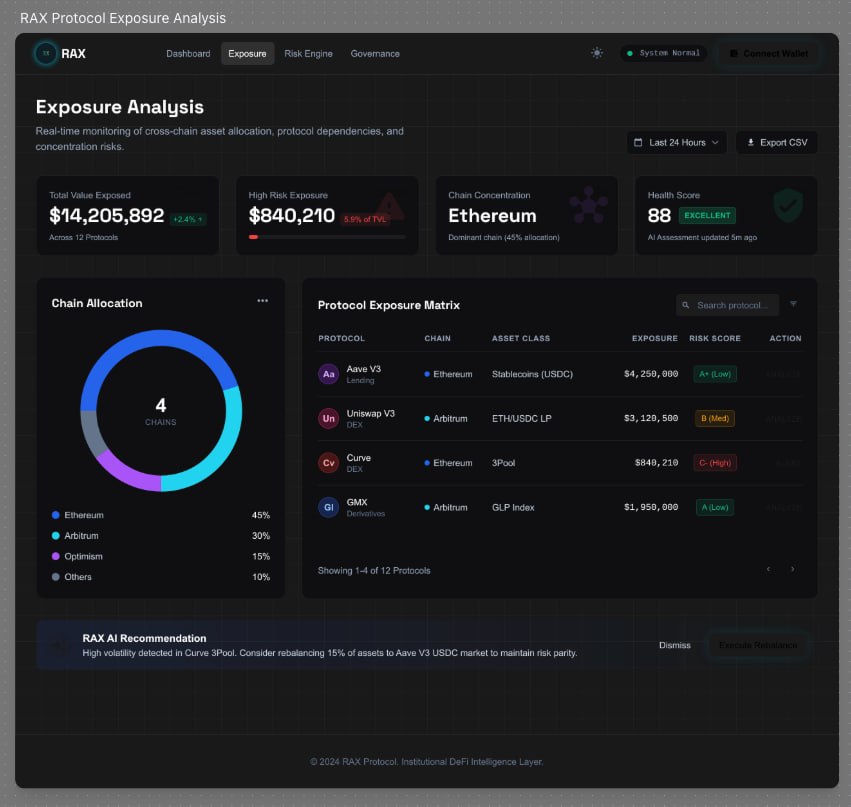This screenshot has height=807, width=851.
Task: Open the Governance navigation item
Action: [x=375, y=53]
